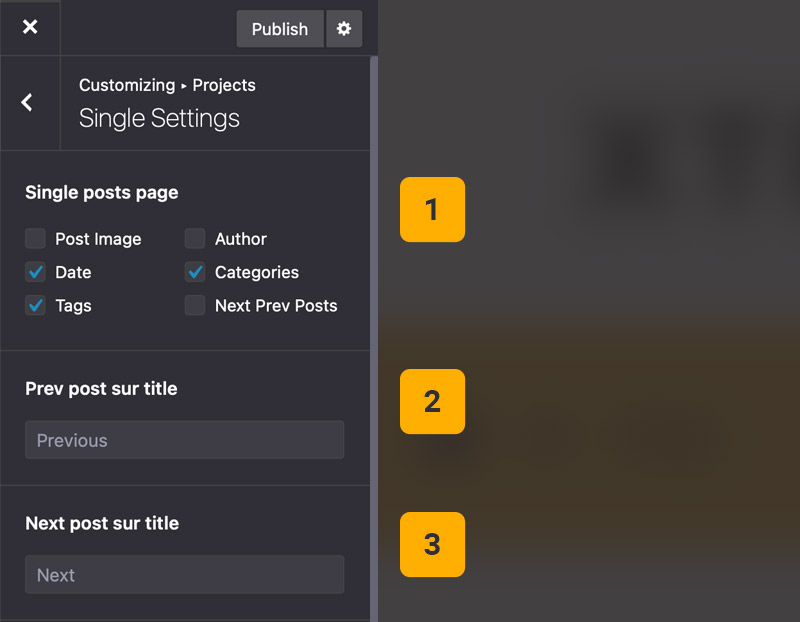
Task: Click the Next post sur title label
Action: pyautogui.click(x=102, y=523)
